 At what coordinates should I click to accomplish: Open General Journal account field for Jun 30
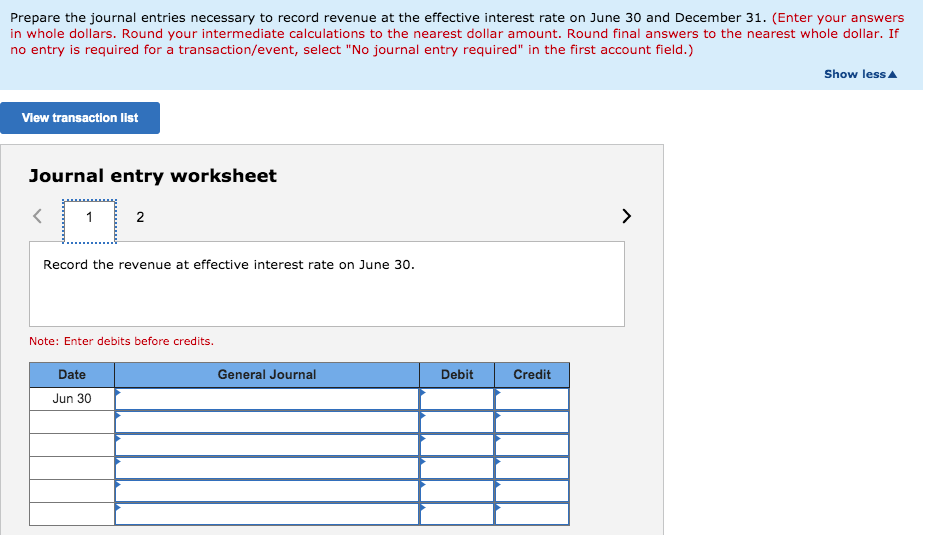[267, 399]
